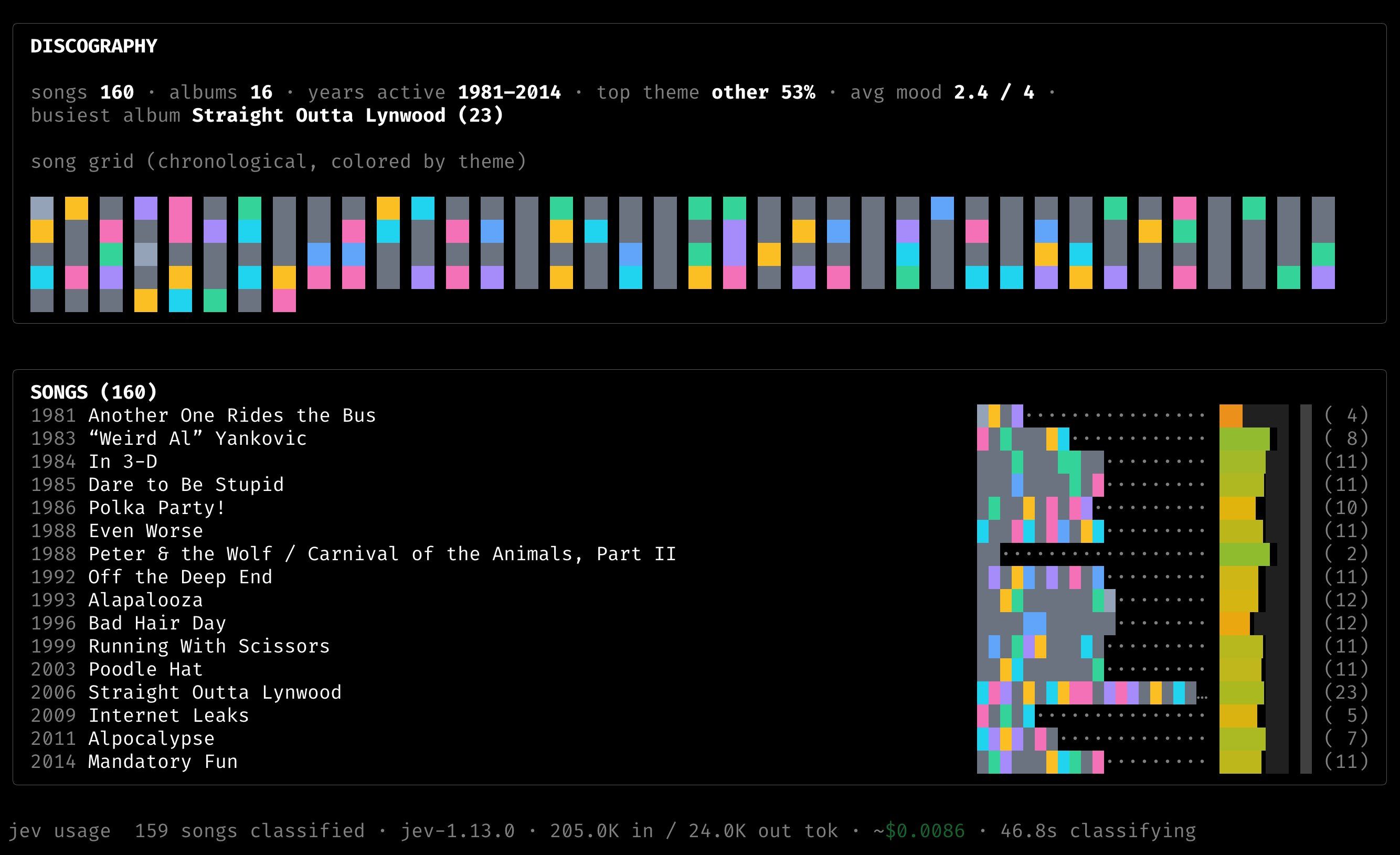This screenshot has height=855, width=1400.
Task: Select the Alapalooza album row
Action: point(699,601)
